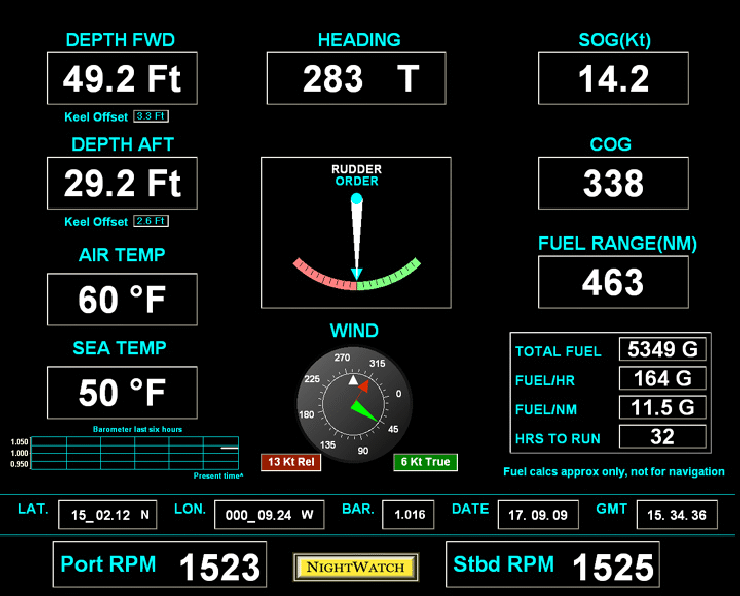Screen dimensions: 740x596
Task: Click the barometer six-hour history graph
Action: [x=135, y=453]
